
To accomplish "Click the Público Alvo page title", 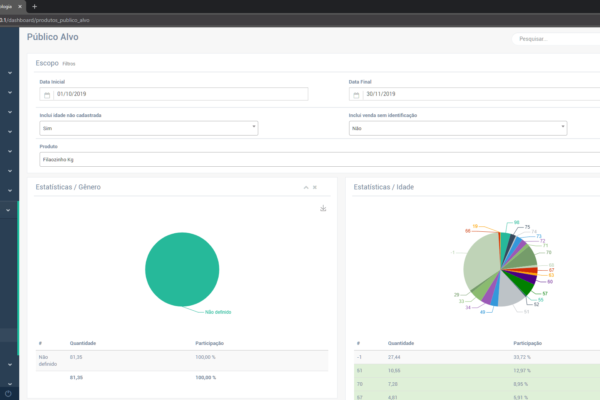I will point(53,37).
